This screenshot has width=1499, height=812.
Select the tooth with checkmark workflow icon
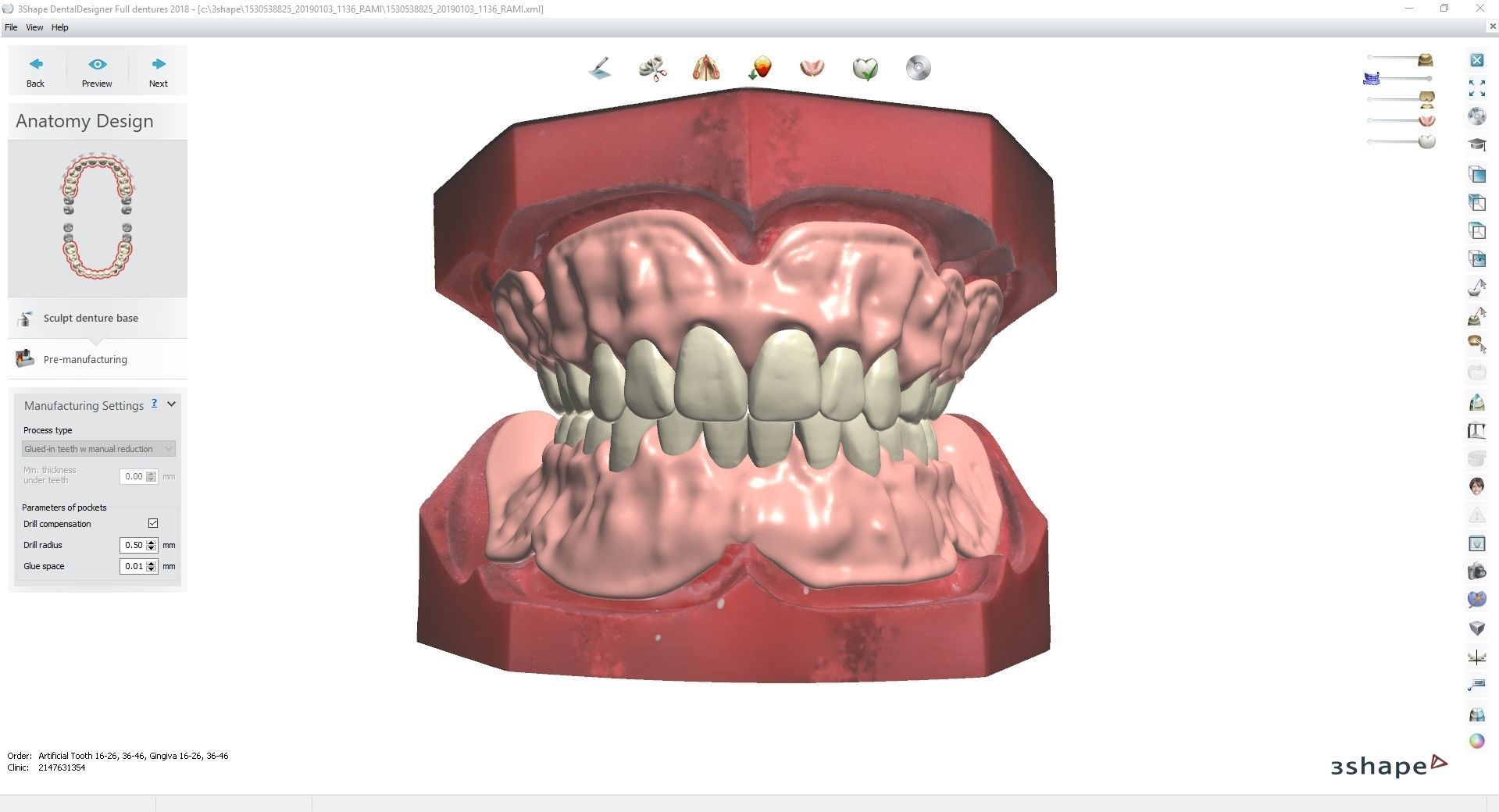point(865,69)
